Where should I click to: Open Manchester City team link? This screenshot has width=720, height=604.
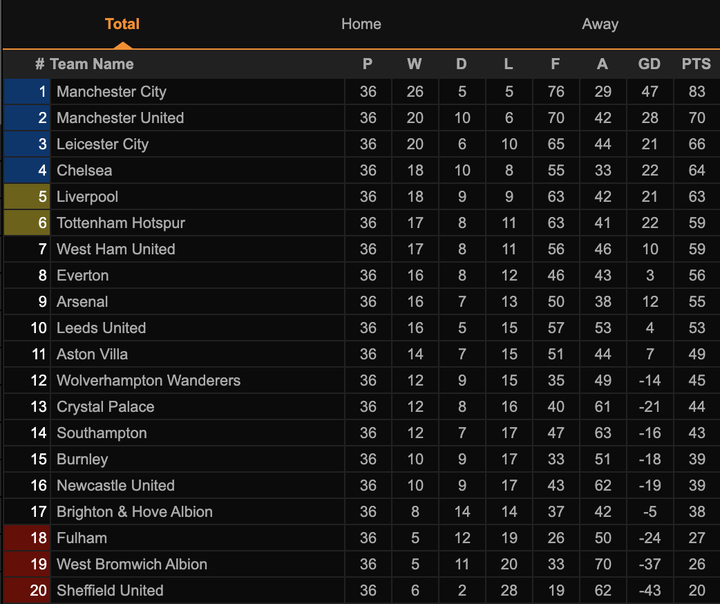click(x=111, y=91)
